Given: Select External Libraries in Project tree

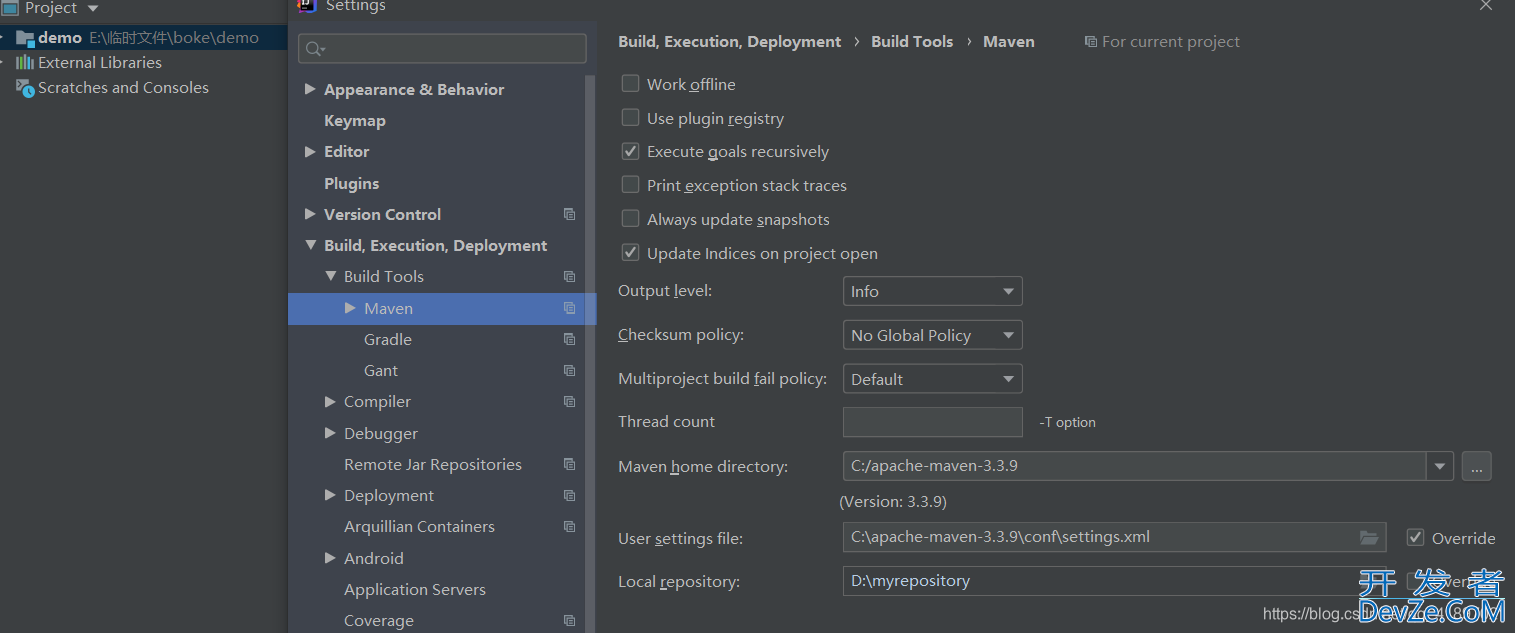Looking at the screenshot, I should 100,62.
